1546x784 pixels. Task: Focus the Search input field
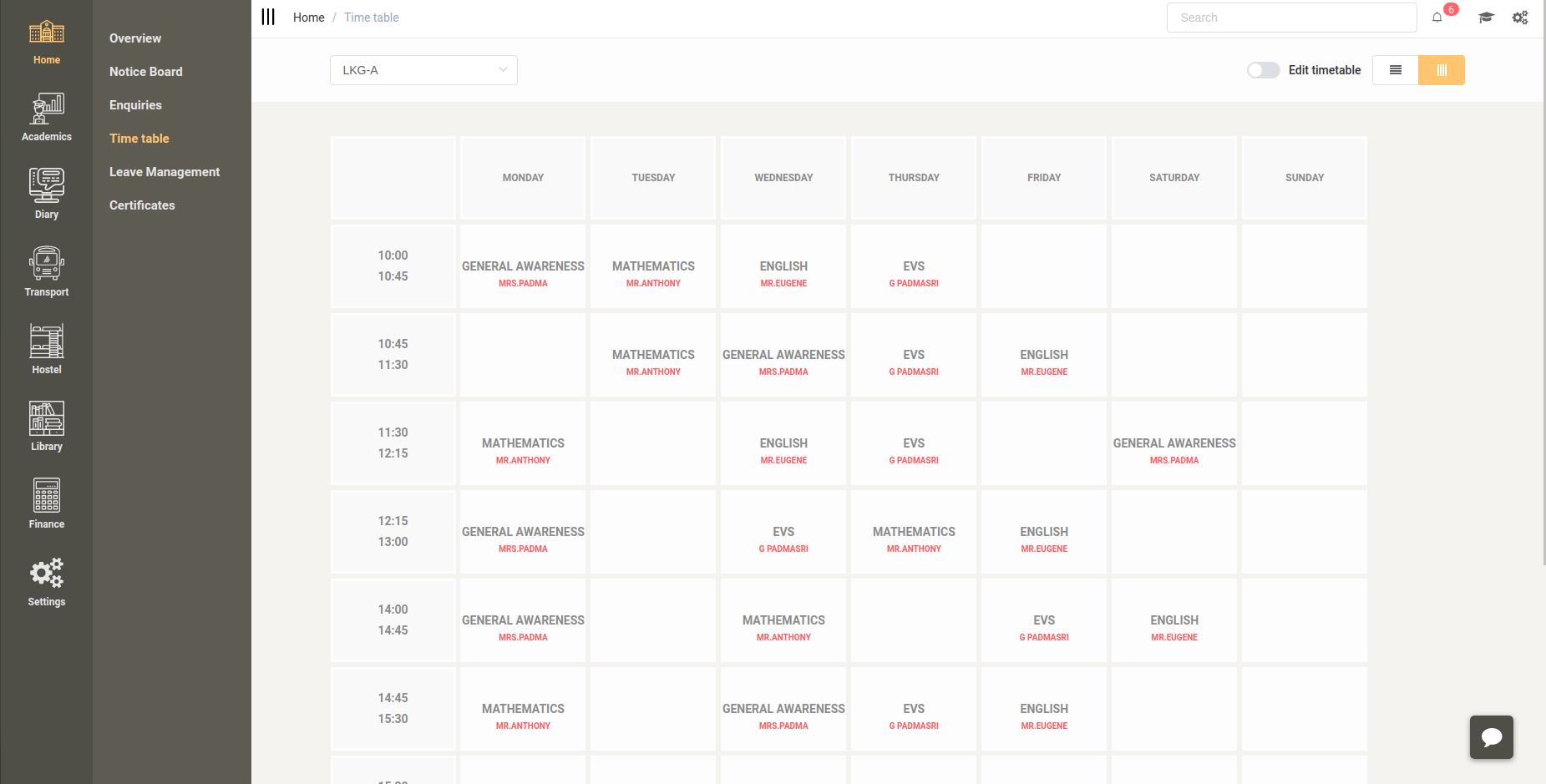1292,18
